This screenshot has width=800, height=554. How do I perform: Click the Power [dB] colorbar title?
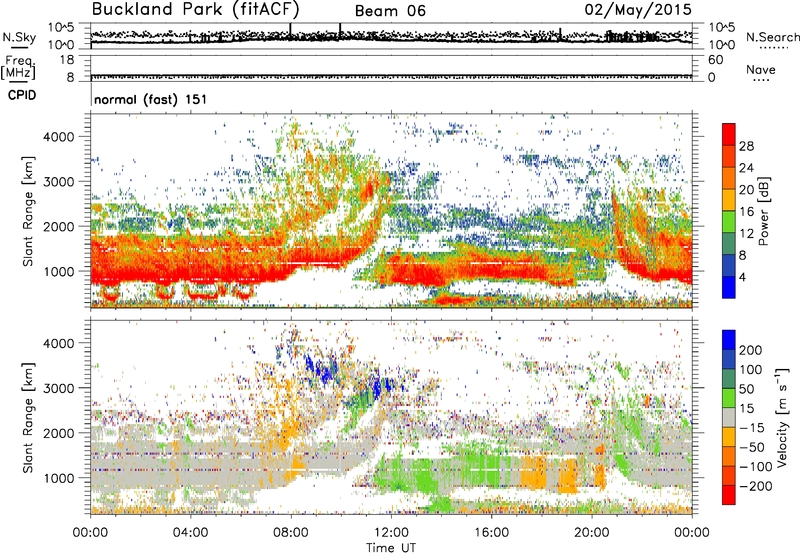(763, 211)
